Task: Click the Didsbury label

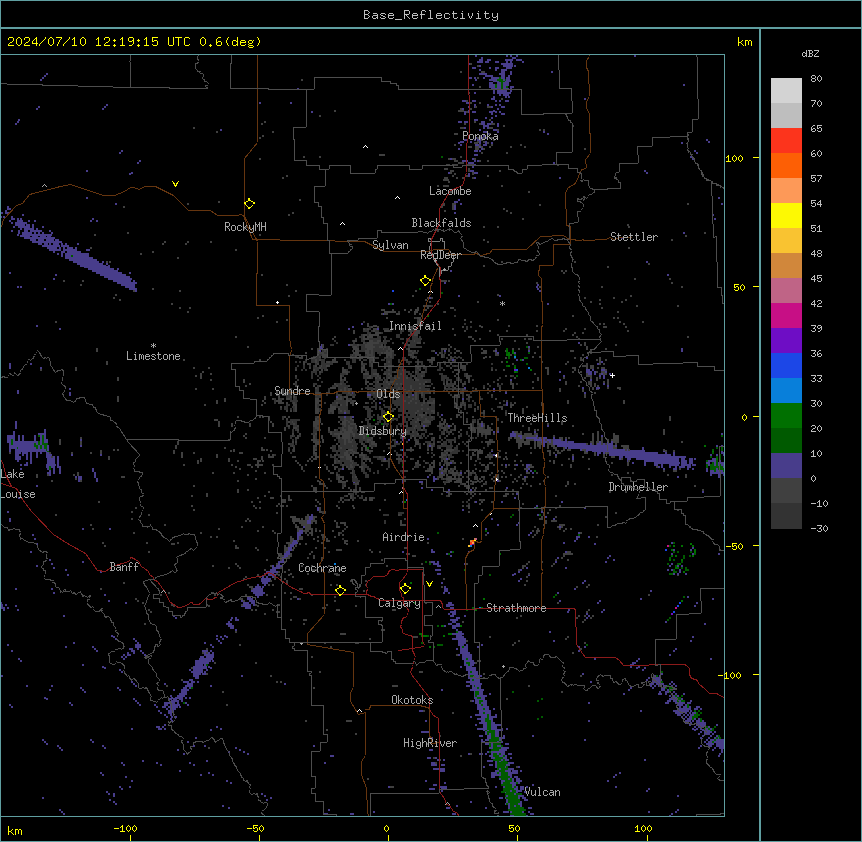Action: 383,431
